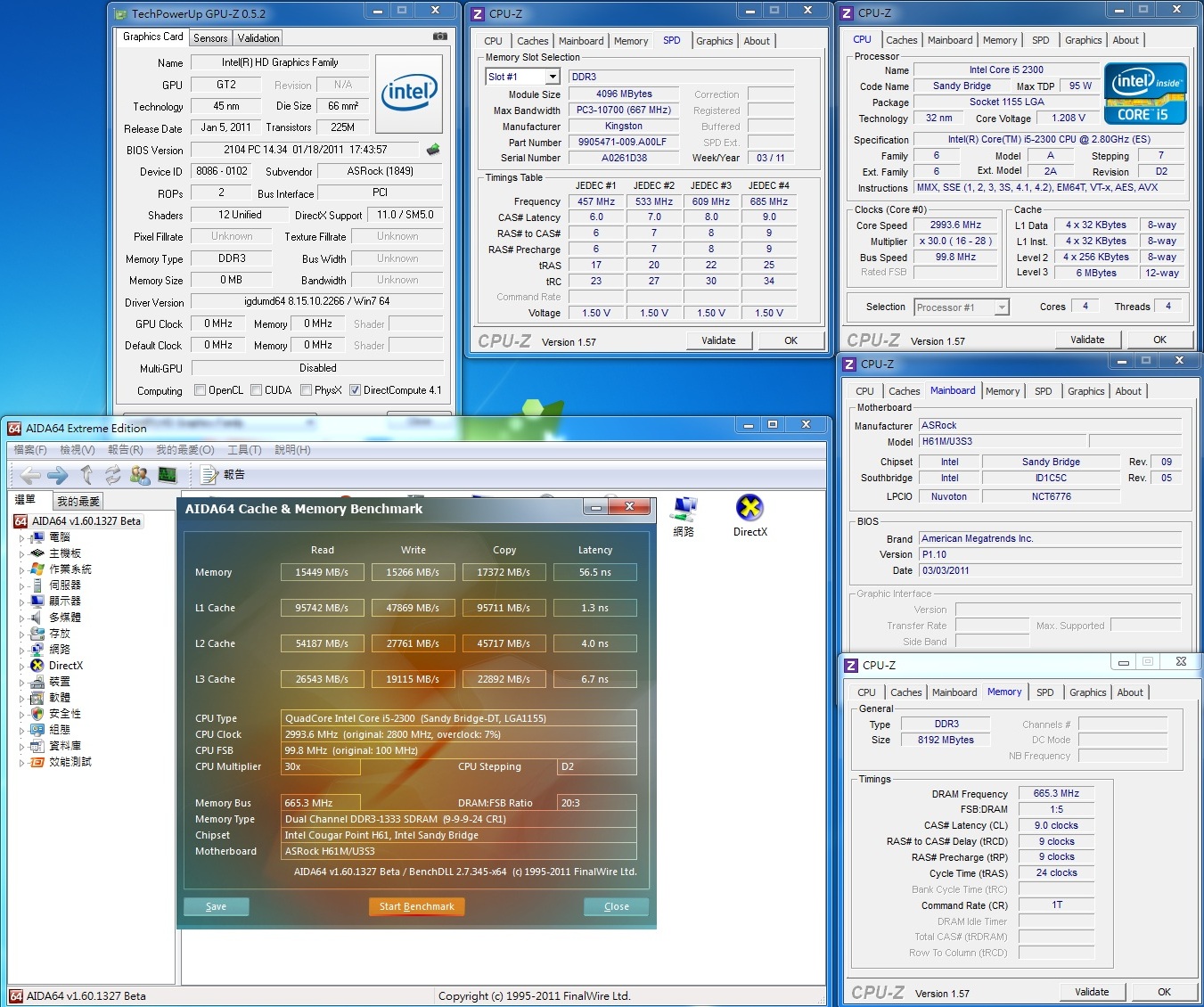Click the GPU-Z Name field Intel(R) HD Graphics Family

(280, 62)
